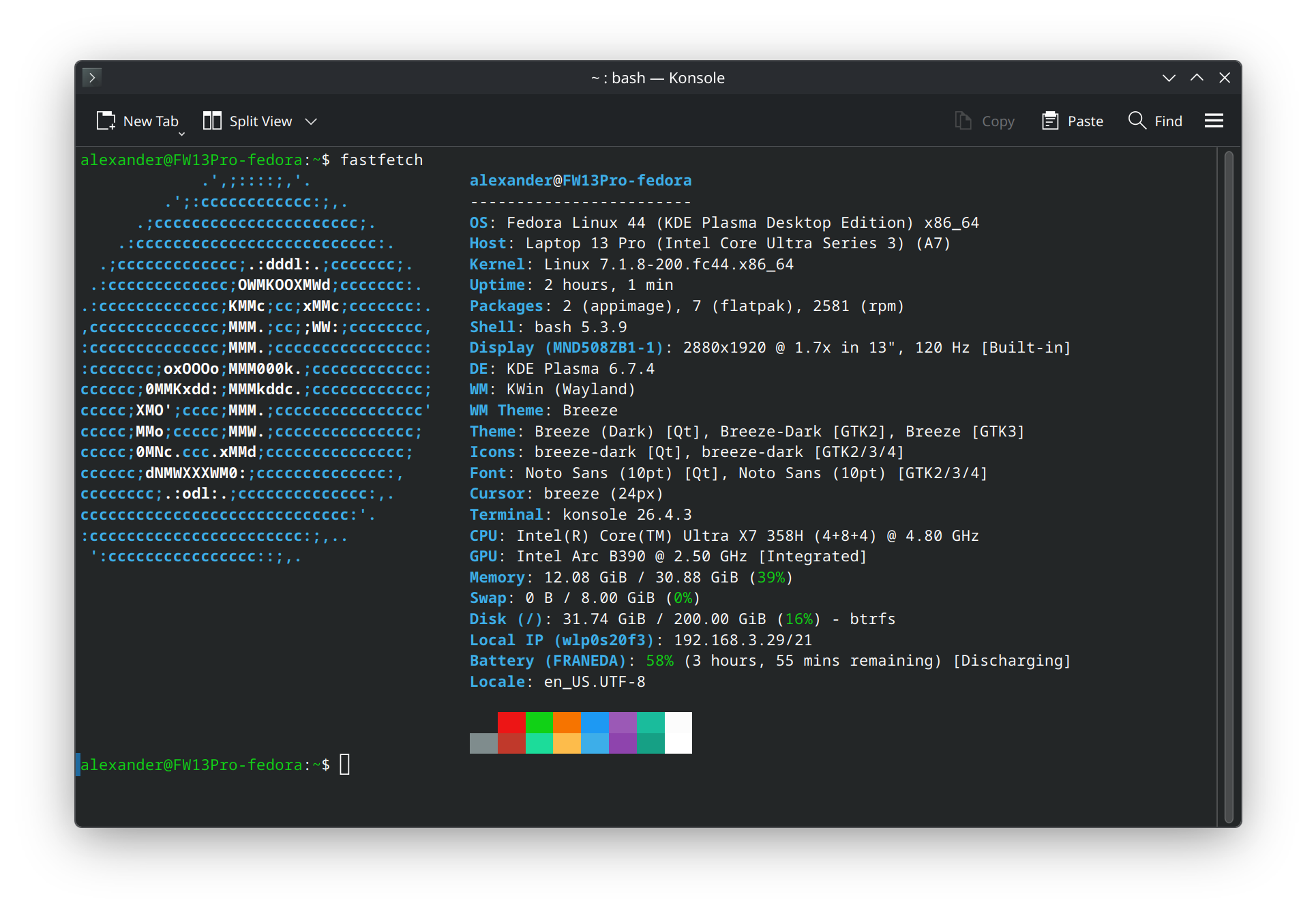The height and width of the screenshot is (916, 1316).
Task: Minimize the Konsole window
Action: click(x=1169, y=78)
